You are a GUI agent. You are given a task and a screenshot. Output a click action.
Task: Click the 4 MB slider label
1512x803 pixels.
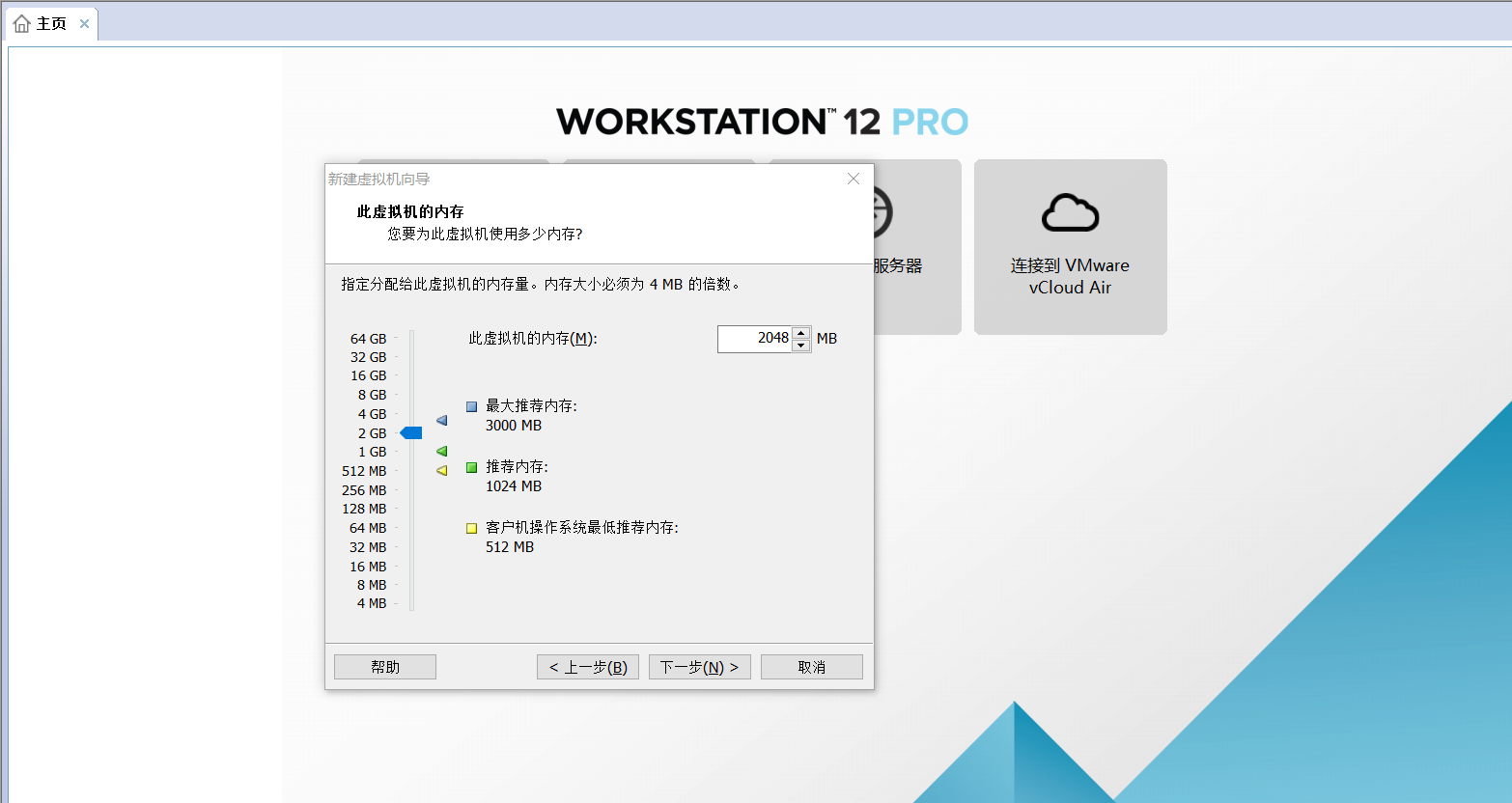pyautogui.click(x=372, y=603)
